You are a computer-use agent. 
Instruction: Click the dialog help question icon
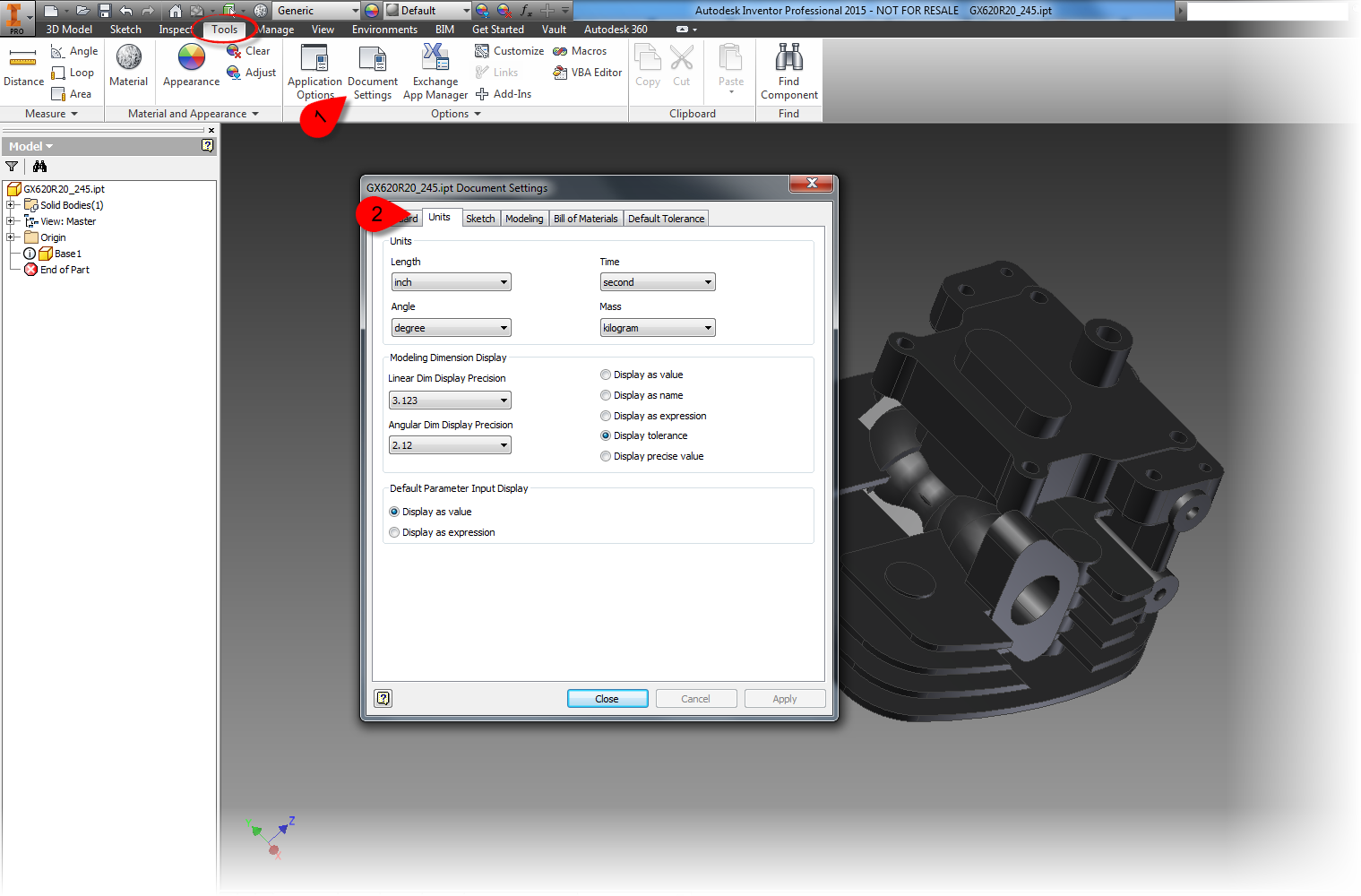point(383,698)
